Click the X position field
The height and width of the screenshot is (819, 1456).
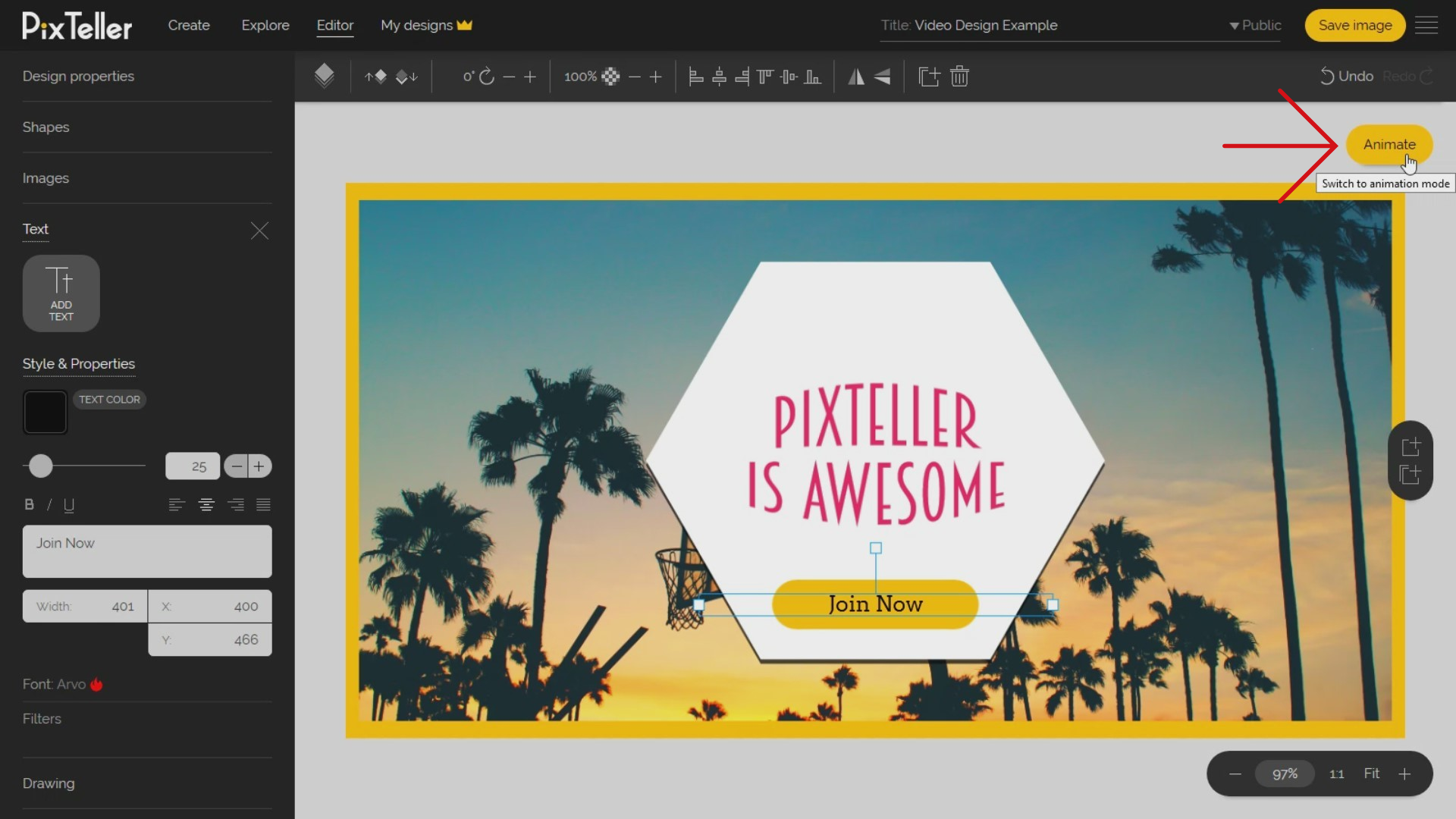tap(210, 606)
